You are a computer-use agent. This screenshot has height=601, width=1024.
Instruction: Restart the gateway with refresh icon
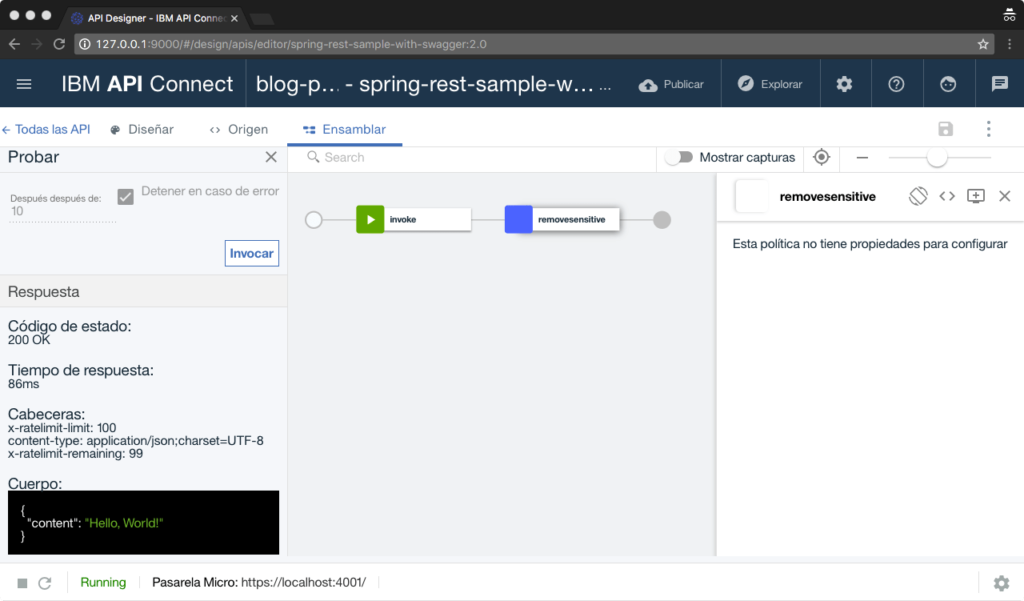coord(44,582)
